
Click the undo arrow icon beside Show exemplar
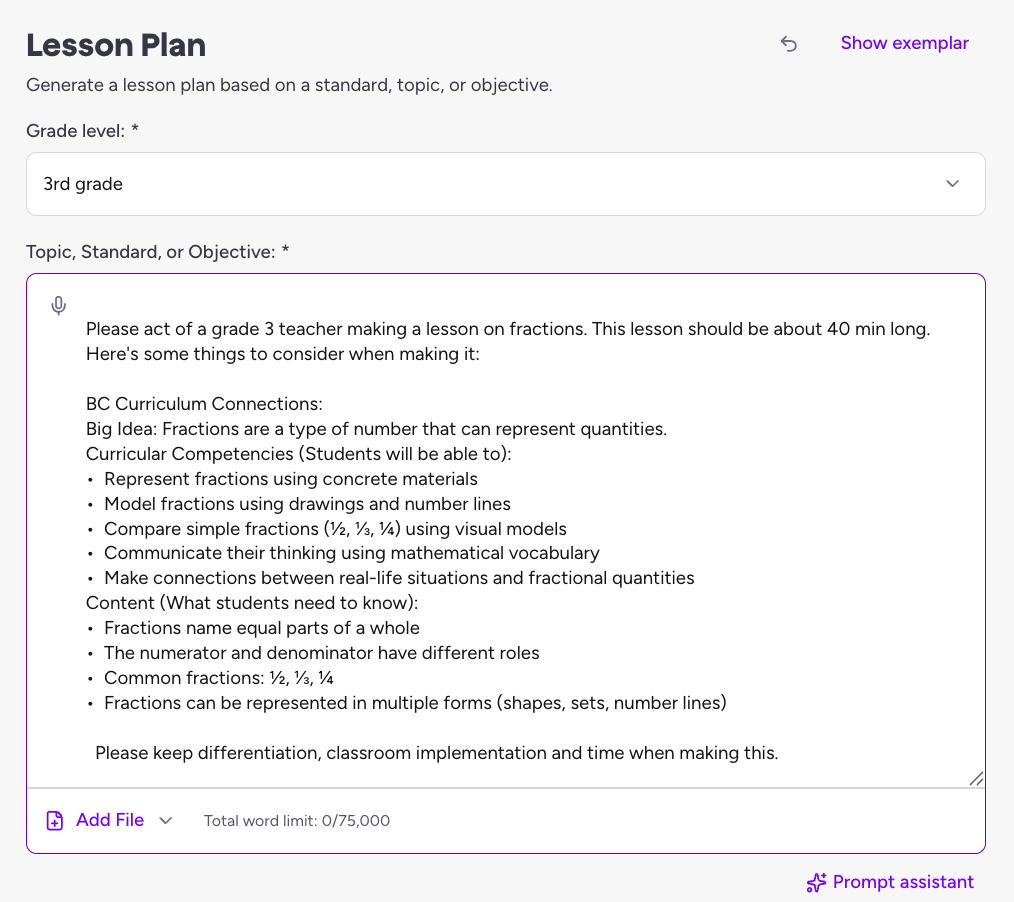click(789, 44)
